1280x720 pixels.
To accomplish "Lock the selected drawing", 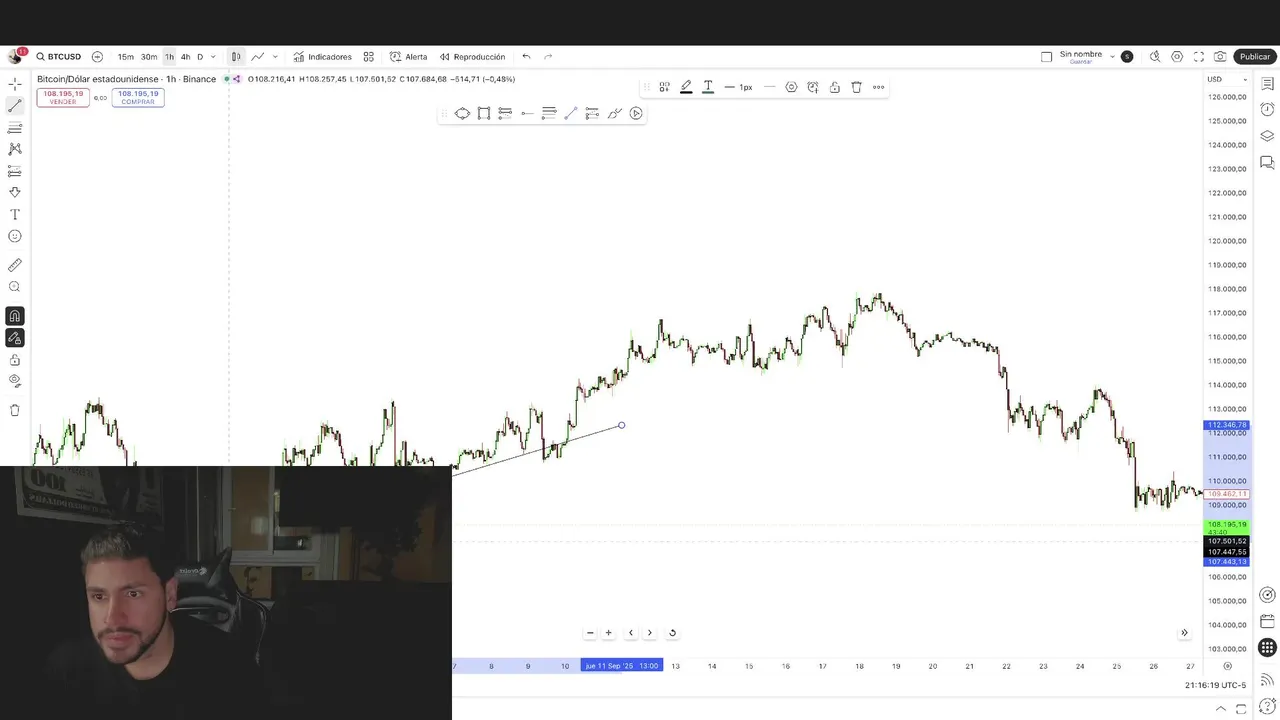I will [x=835, y=87].
